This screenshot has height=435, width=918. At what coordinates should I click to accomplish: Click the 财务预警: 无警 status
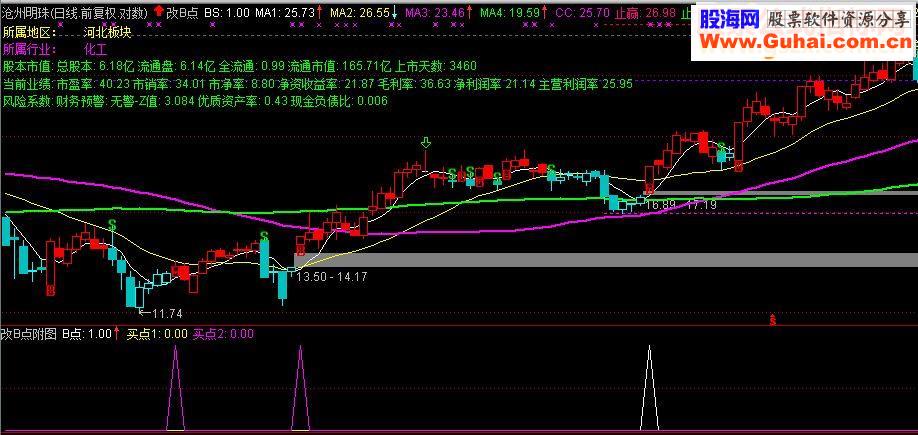click(x=95, y=101)
